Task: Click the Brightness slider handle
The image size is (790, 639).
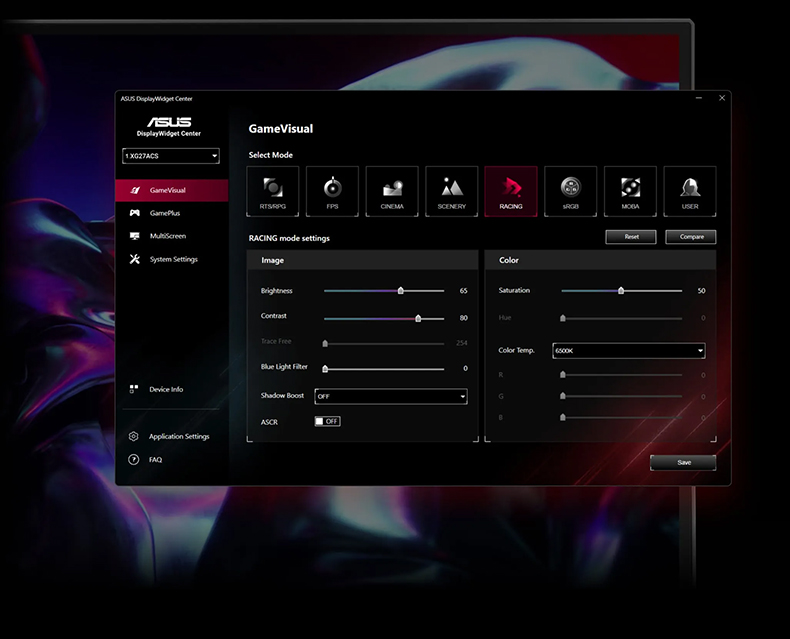Action: point(400,291)
